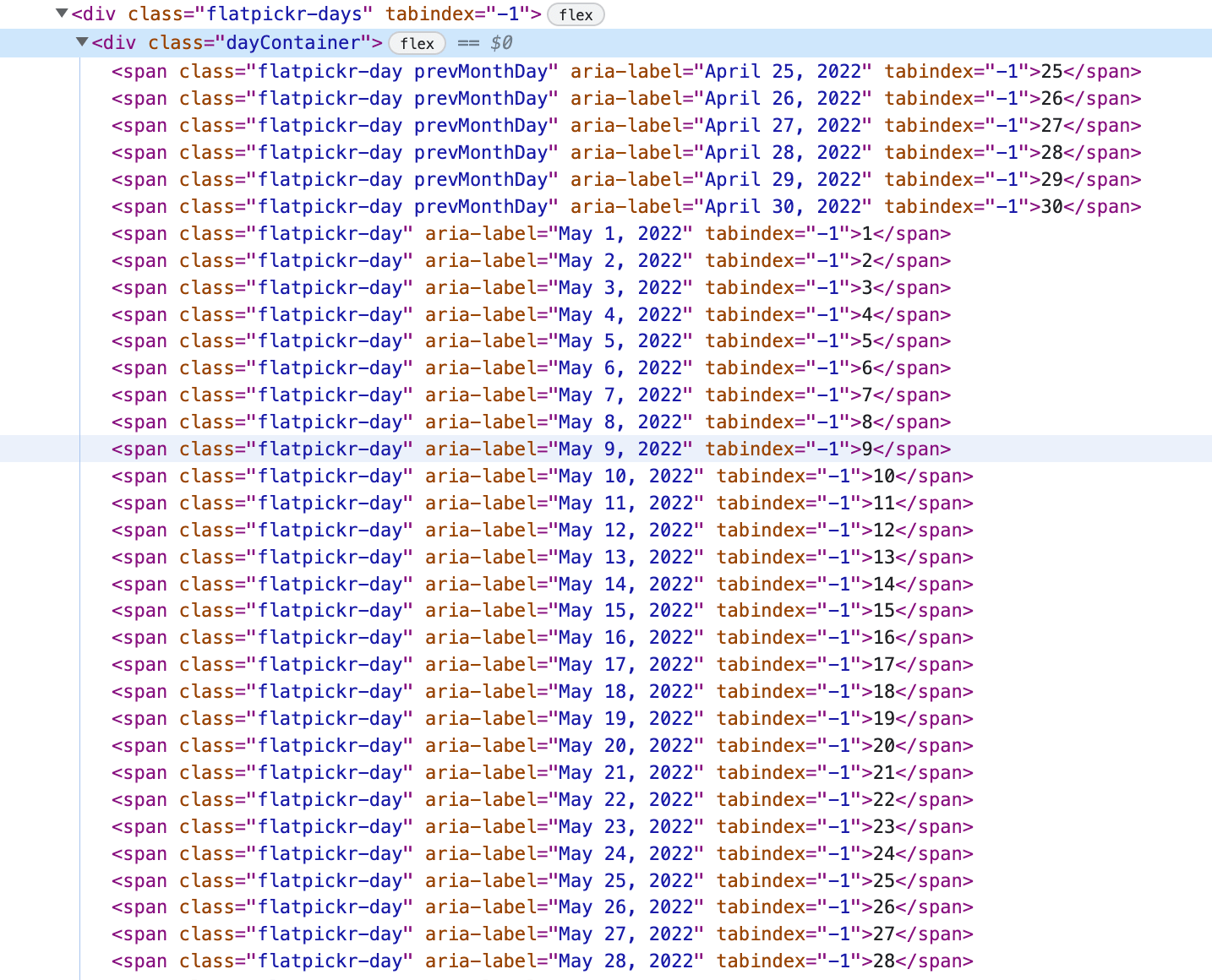Select span with aria-label May 14, 2022
1212x980 pixels.
[x=542, y=585]
